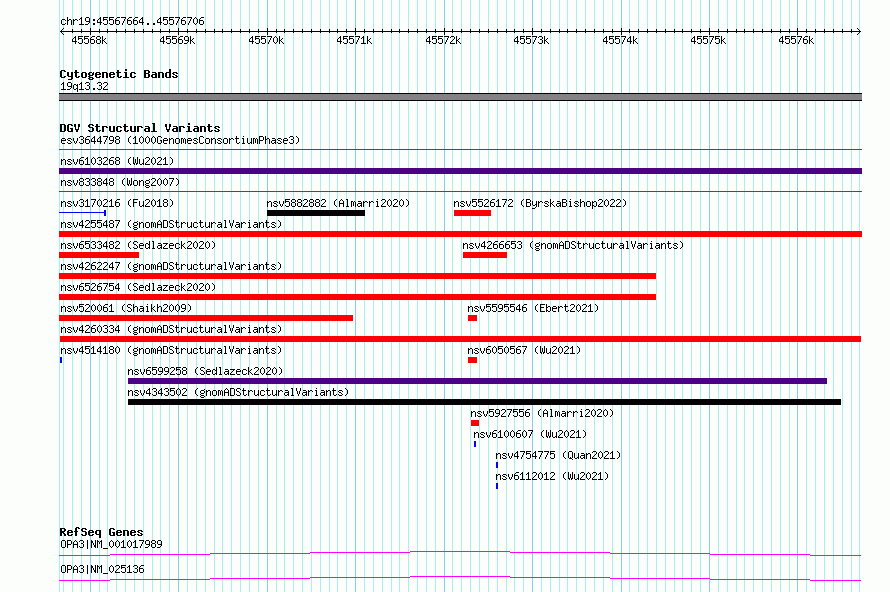
Task: Click the nsv6526754 red variant bar
Action: click(358, 297)
